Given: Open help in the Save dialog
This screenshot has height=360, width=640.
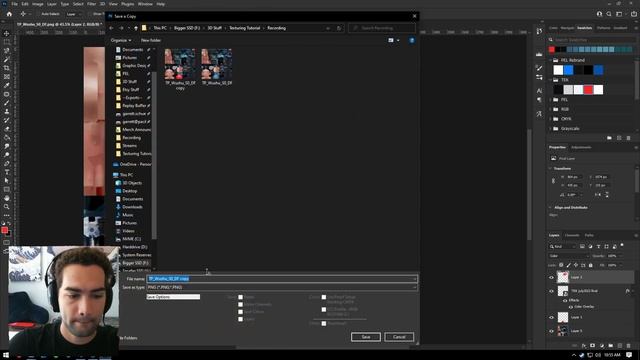Looking at the screenshot, I should tap(411, 40).
